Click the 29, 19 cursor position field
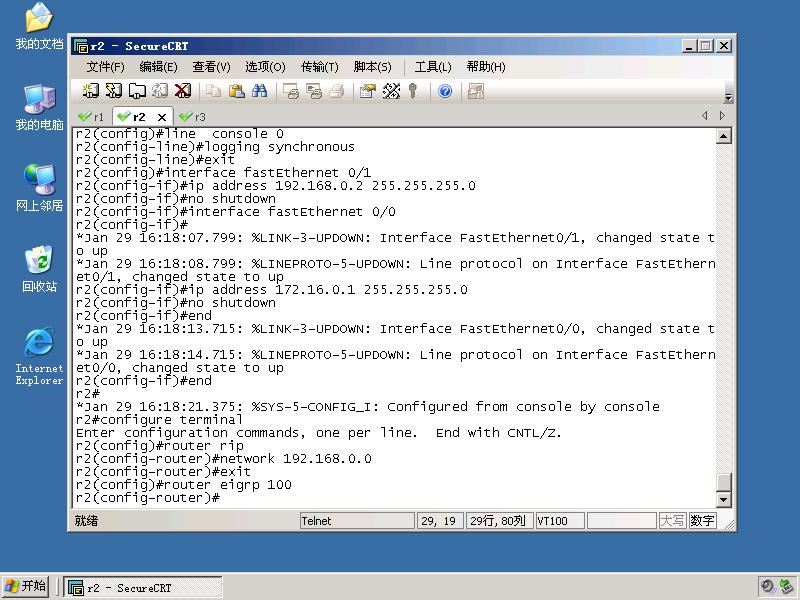This screenshot has height=600, width=800. click(x=440, y=521)
